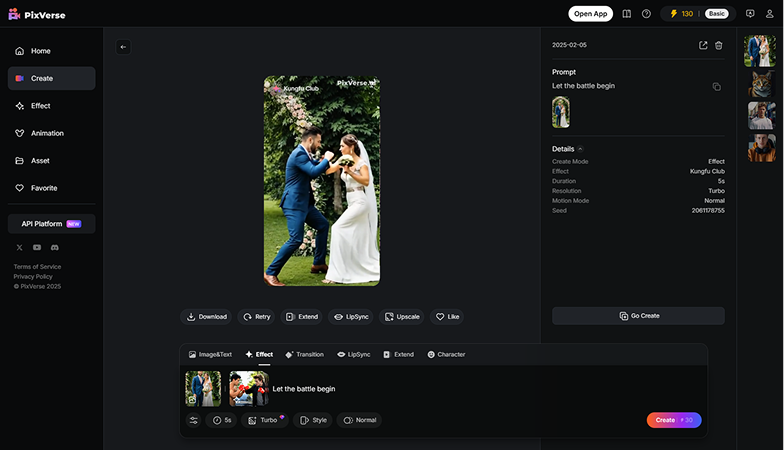Open the advanced settings sliders icon
The height and width of the screenshot is (450, 784).
click(194, 420)
